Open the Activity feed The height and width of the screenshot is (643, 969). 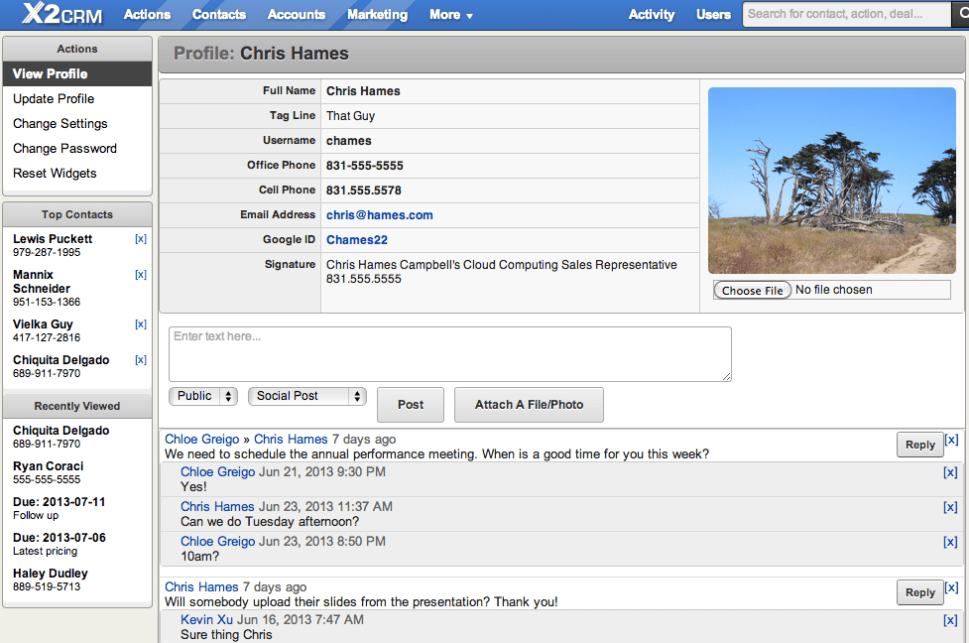[x=651, y=14]
